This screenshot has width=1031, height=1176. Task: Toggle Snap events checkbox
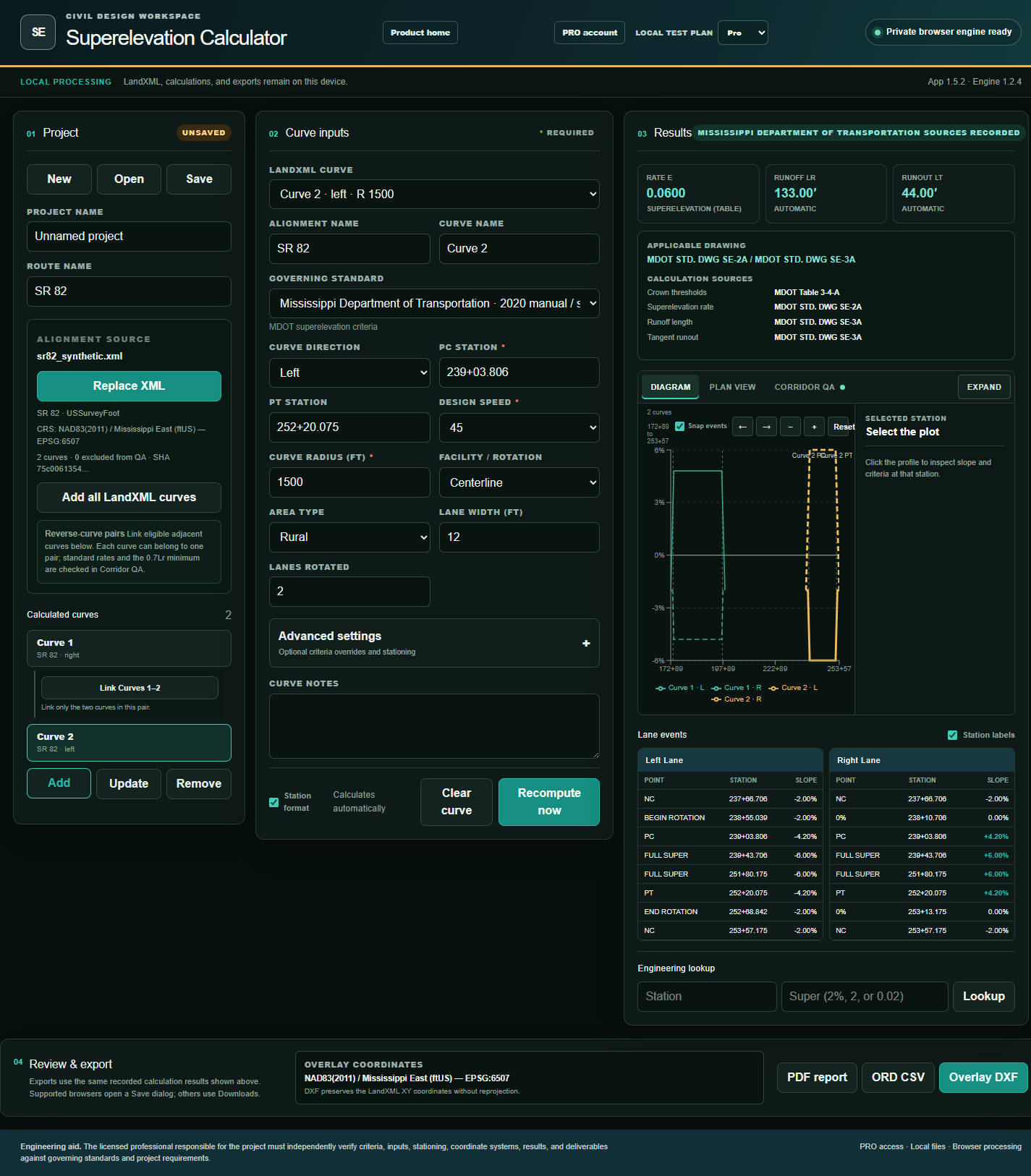(679, 426)
